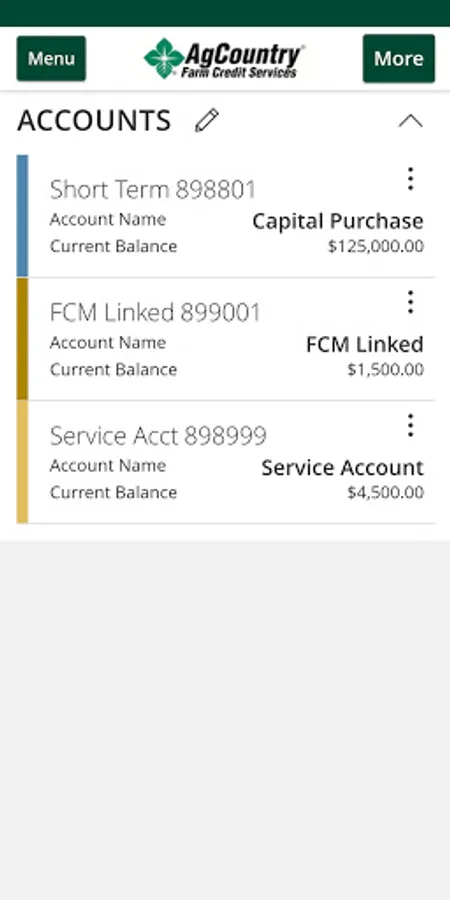
Task: Tap the More button
Action: [x=399, y=59]
